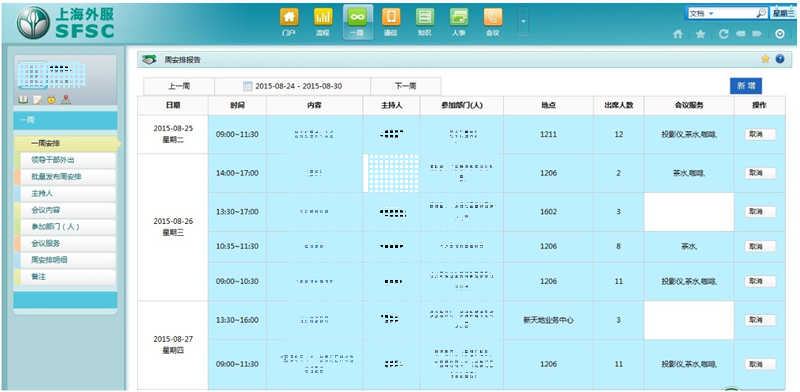Cancel the 14:00~17:00 meeting
The height and width of the screenshot is (392, 800).
(760, 173)
